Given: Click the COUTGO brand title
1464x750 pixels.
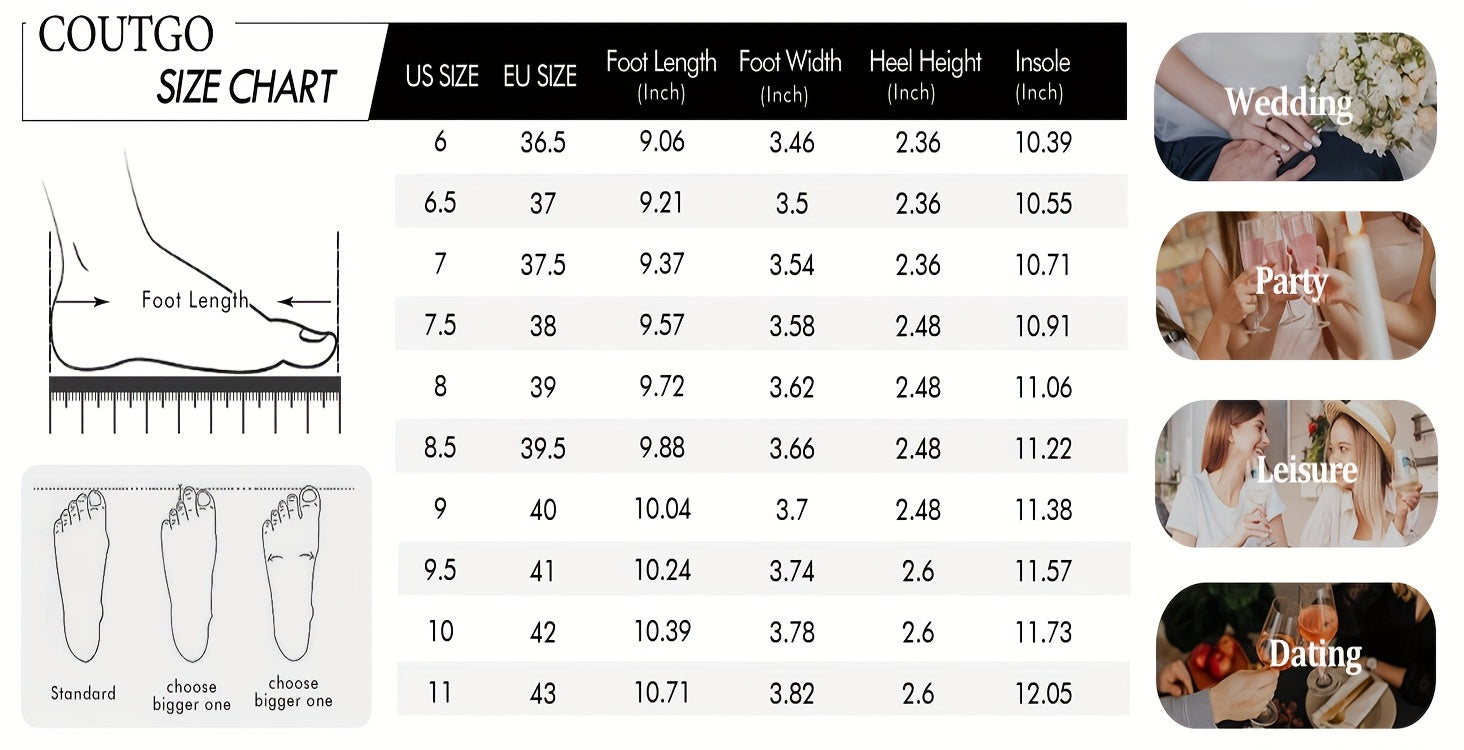Looking at the screenshot, I should (126, 36).
